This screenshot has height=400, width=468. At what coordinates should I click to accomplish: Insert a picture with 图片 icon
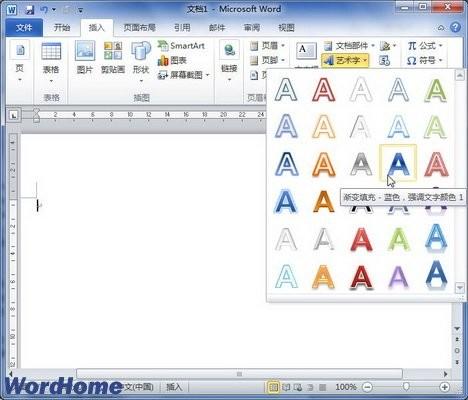click(x=85, y=57)
